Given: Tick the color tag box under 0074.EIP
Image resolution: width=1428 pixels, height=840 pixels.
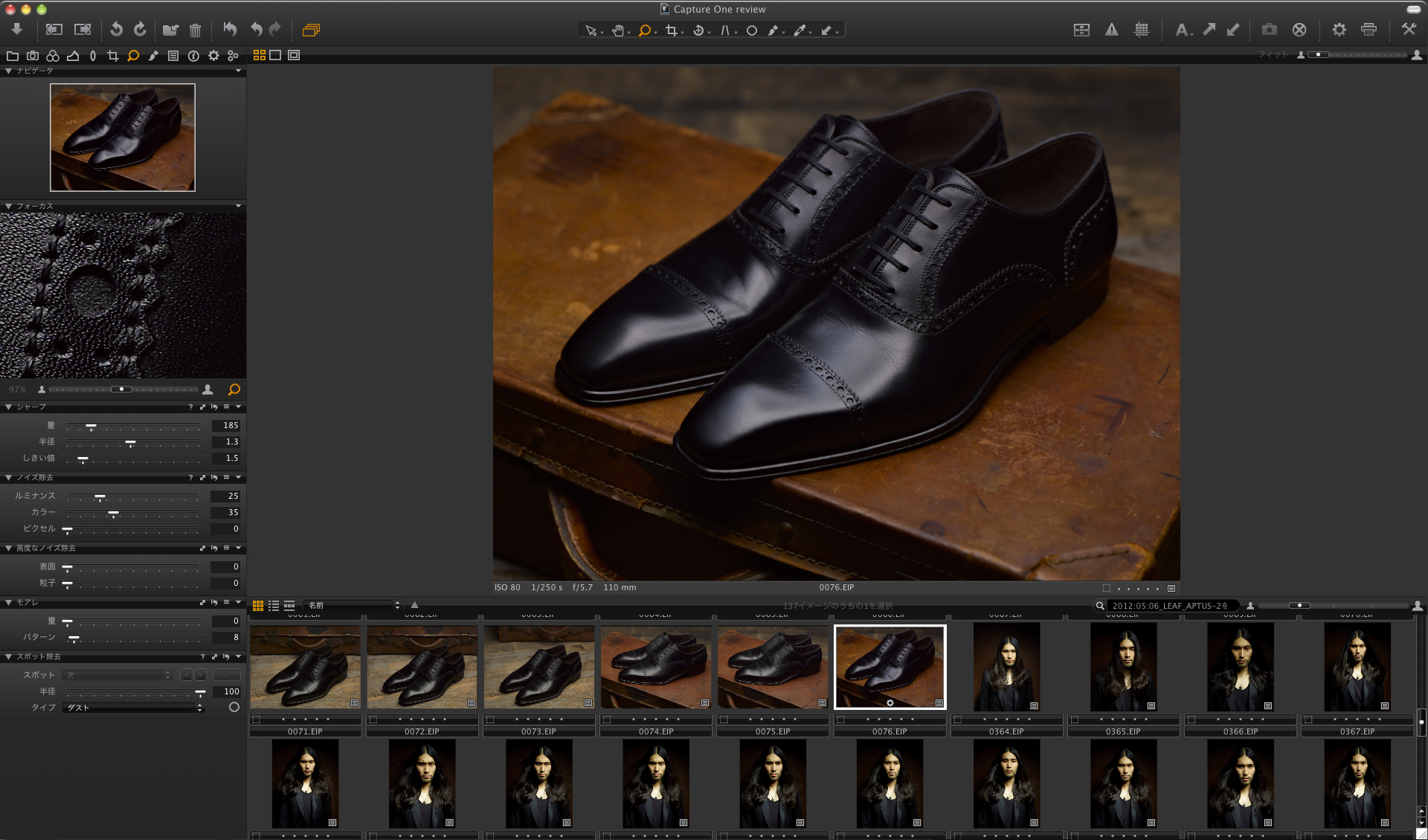Looking at the screenshot, I should (607, 720).
